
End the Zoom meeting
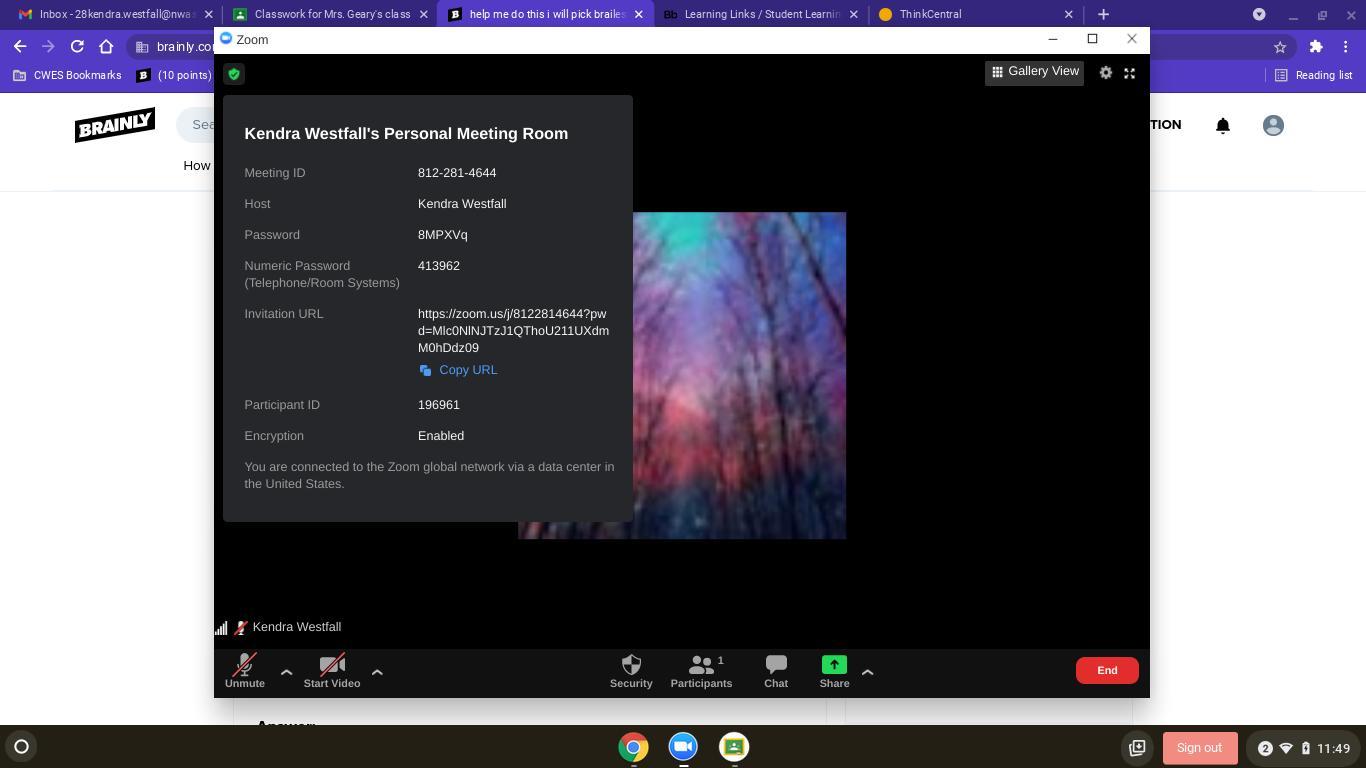click(1107, 670)
